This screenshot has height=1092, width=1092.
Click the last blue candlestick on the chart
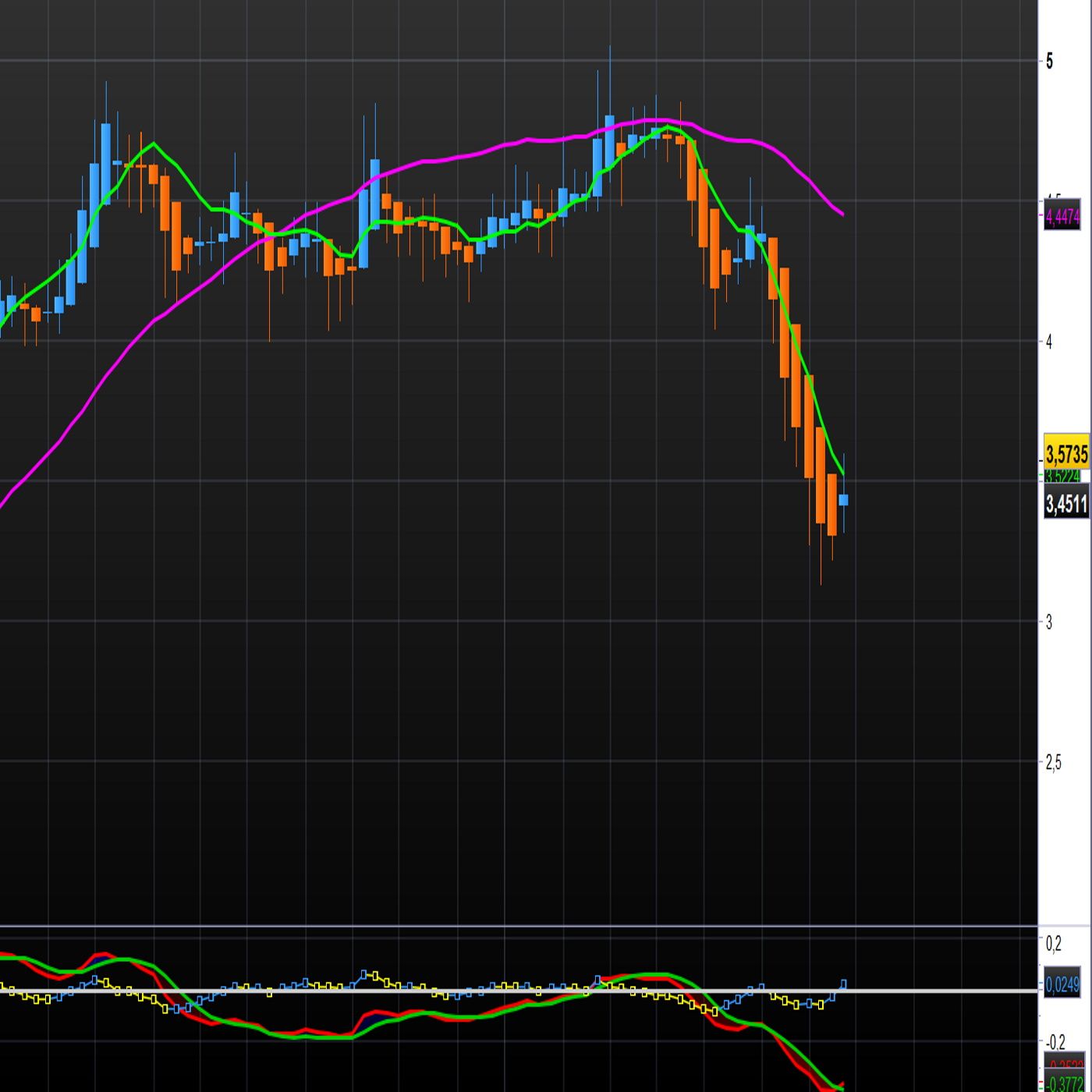pyautogui.click(x=843, y=499)
